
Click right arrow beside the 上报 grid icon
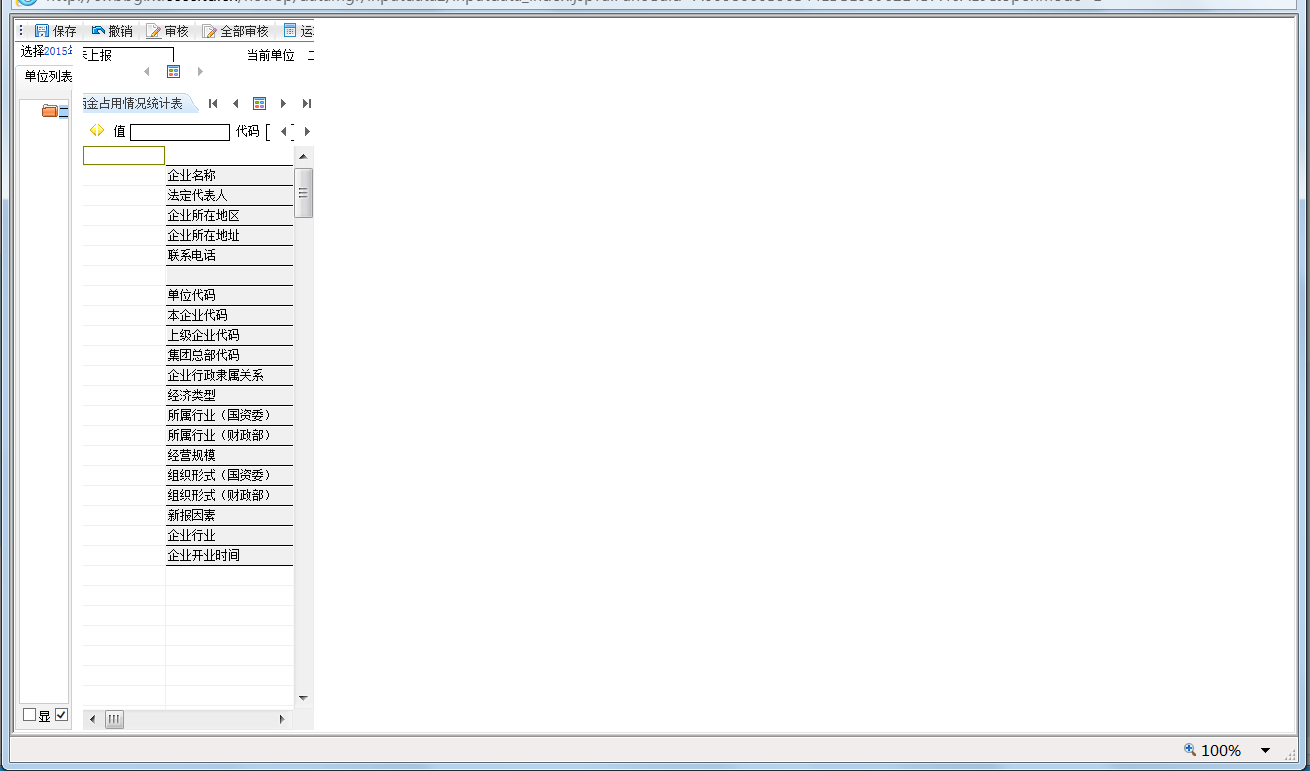click(x=200, y=71)
